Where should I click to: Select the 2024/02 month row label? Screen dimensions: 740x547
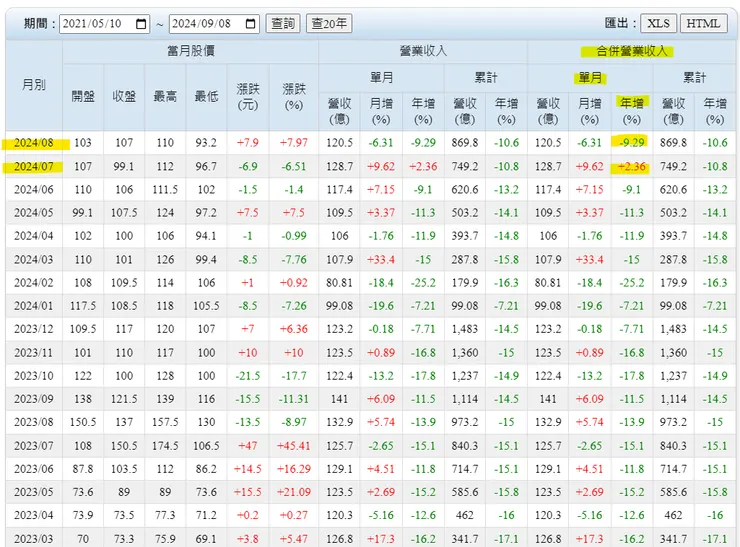pyautogui.click(x=34, y=283)
